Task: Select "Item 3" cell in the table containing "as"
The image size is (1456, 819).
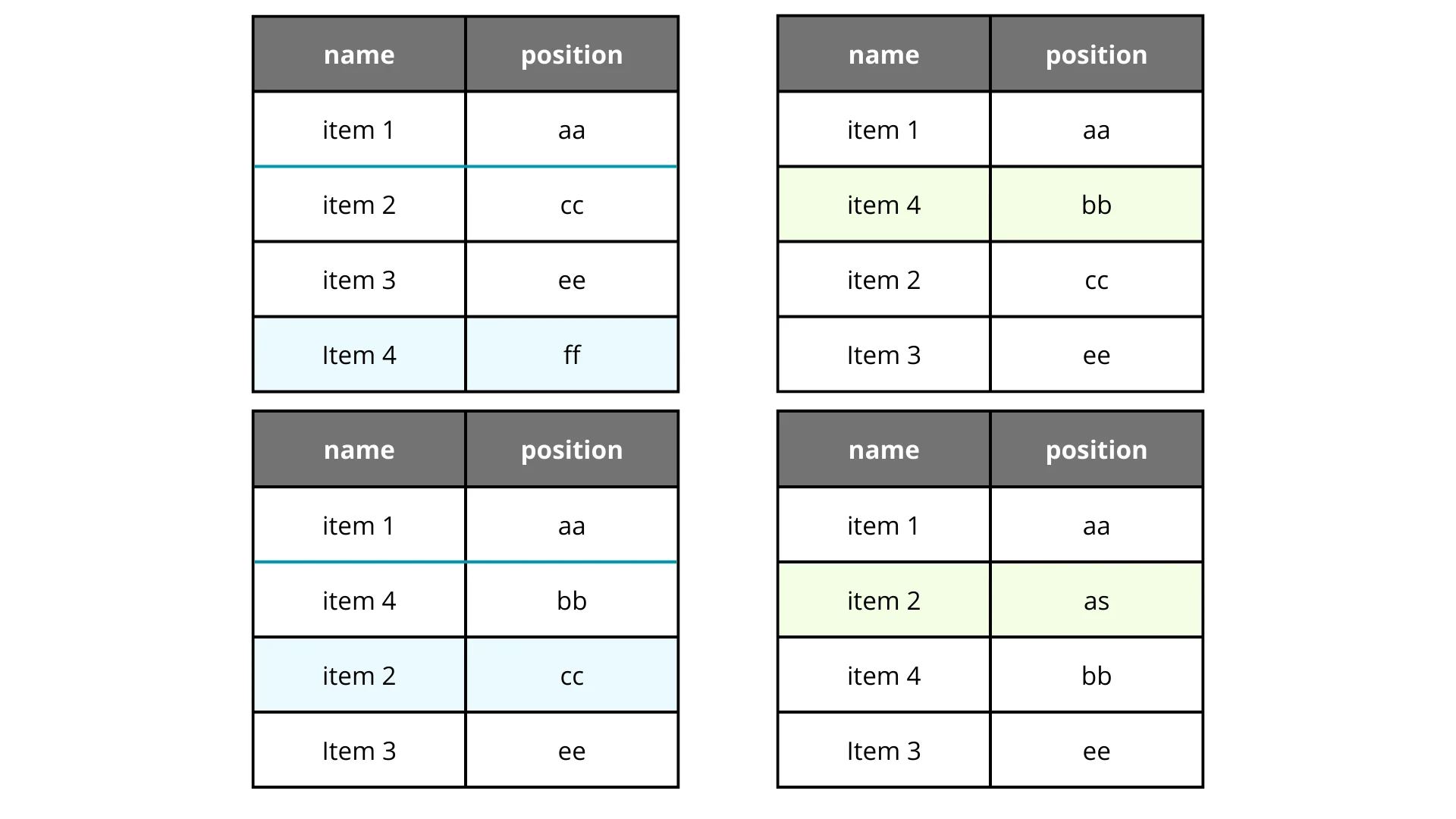Action: coord(883,751)
